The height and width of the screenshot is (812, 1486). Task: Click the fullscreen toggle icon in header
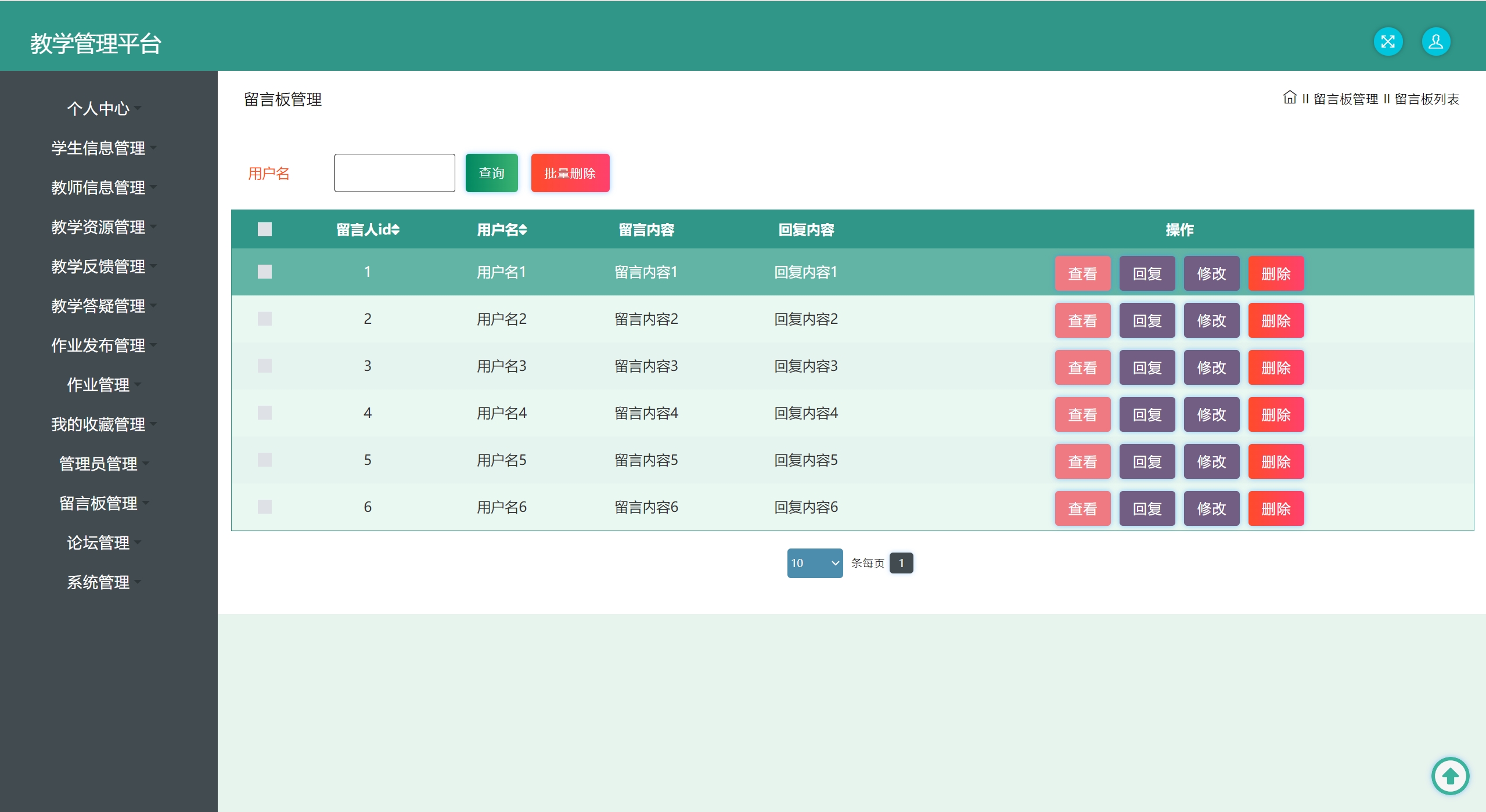1387,42
